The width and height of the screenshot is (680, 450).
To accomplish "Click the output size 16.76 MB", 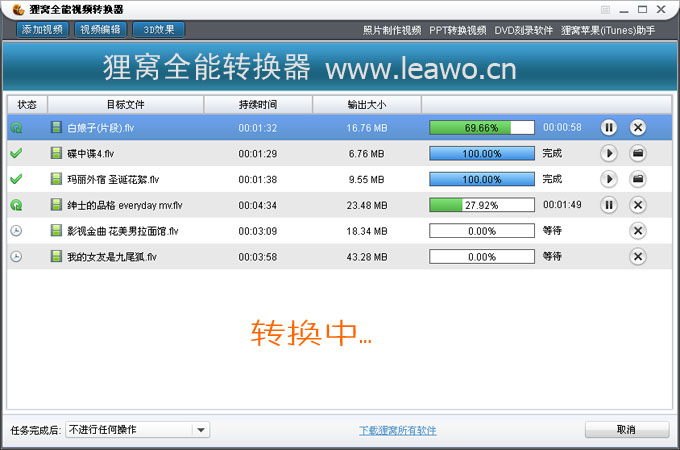I will point(367,128).
